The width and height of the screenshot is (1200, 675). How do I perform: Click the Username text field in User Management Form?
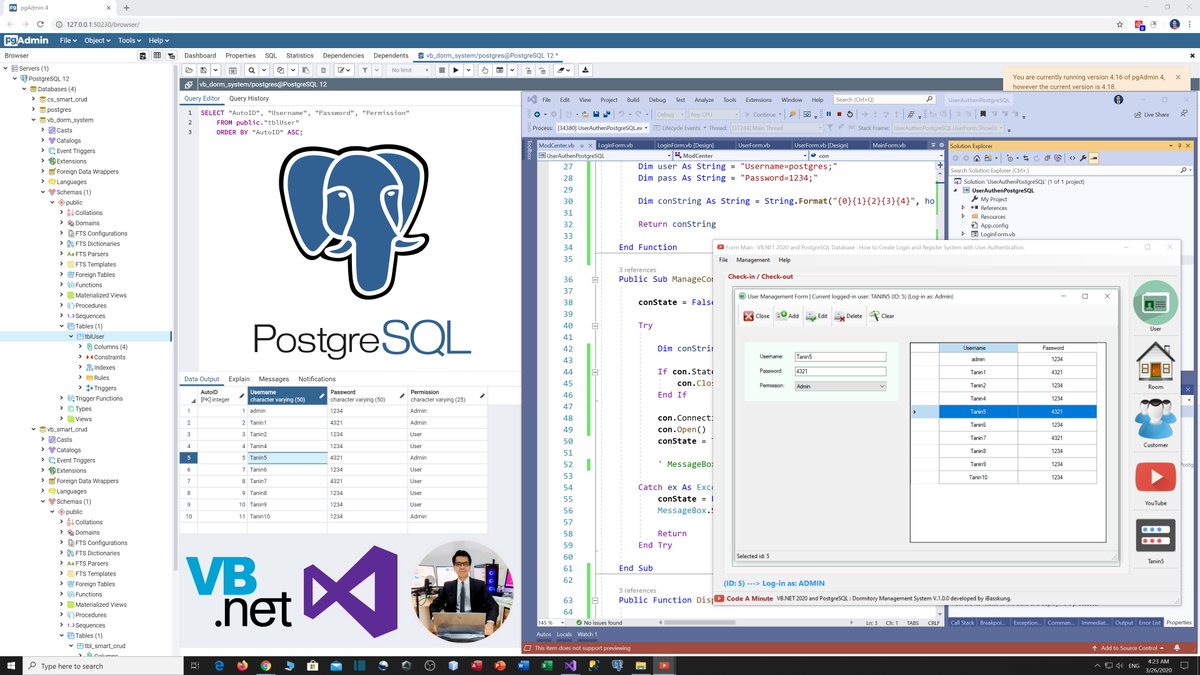(x=841, y=356)
